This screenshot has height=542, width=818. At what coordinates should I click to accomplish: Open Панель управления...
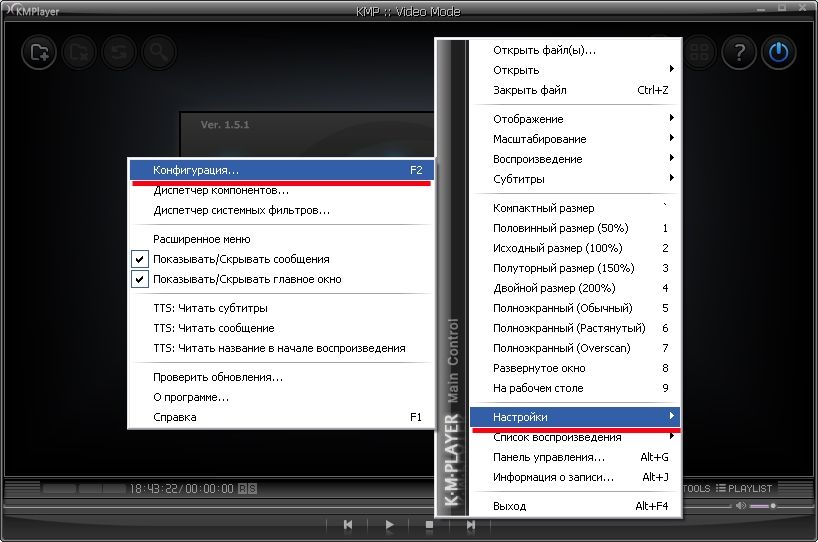tap(575, 457)
